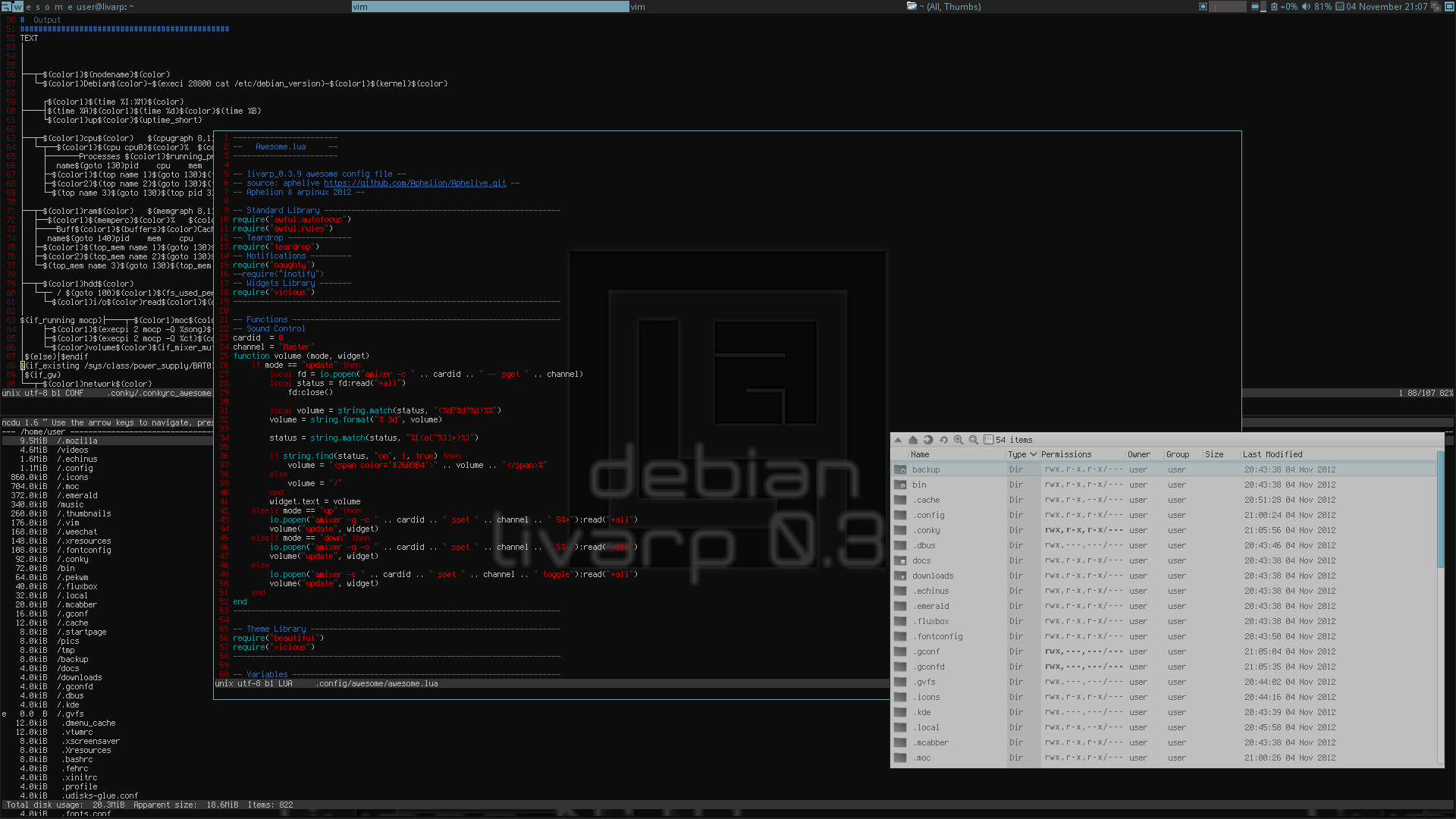The height and width of the screenshot is (819, 1456).
Task: Select the .gconfd folder row
Action: coord(1164,667)
